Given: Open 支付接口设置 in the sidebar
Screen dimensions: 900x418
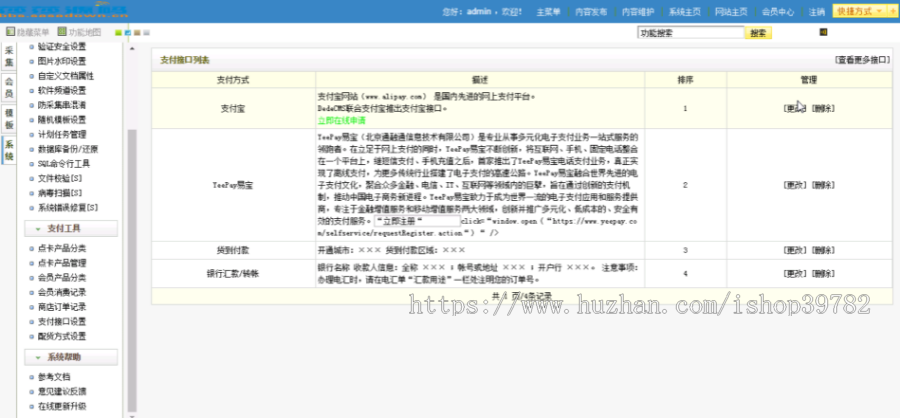Looking at the screenshot, I should (62, 322).
